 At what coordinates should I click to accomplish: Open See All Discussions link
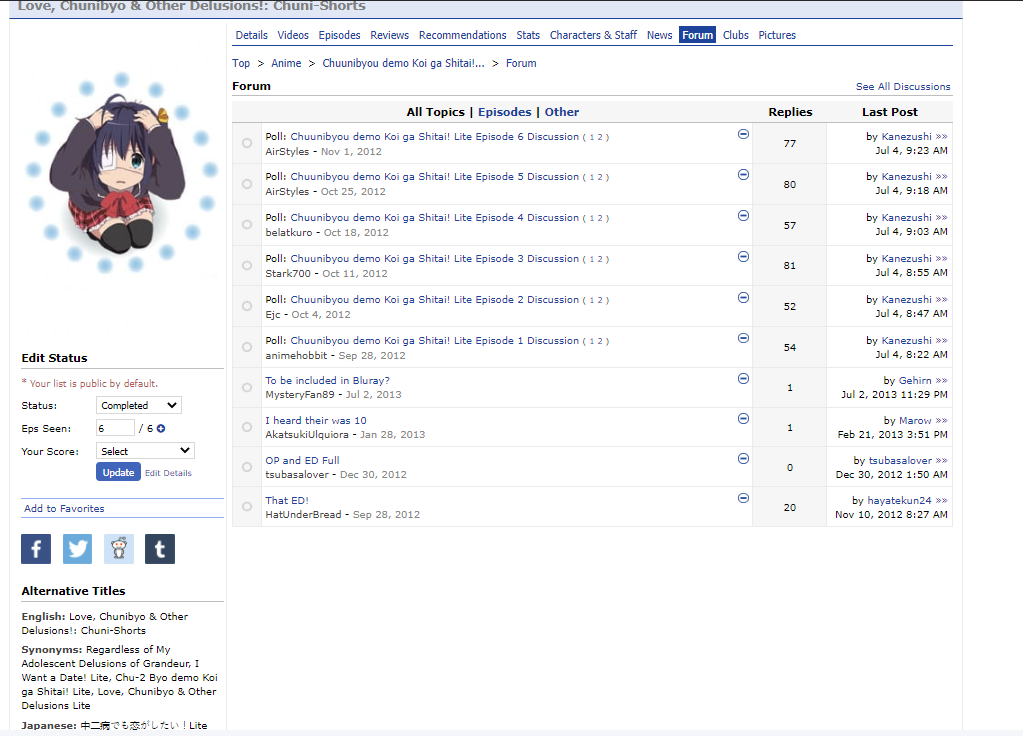[x=903, y=87]
